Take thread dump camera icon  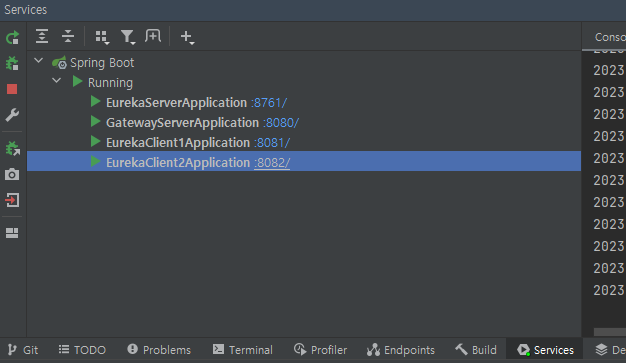point(12,175)
